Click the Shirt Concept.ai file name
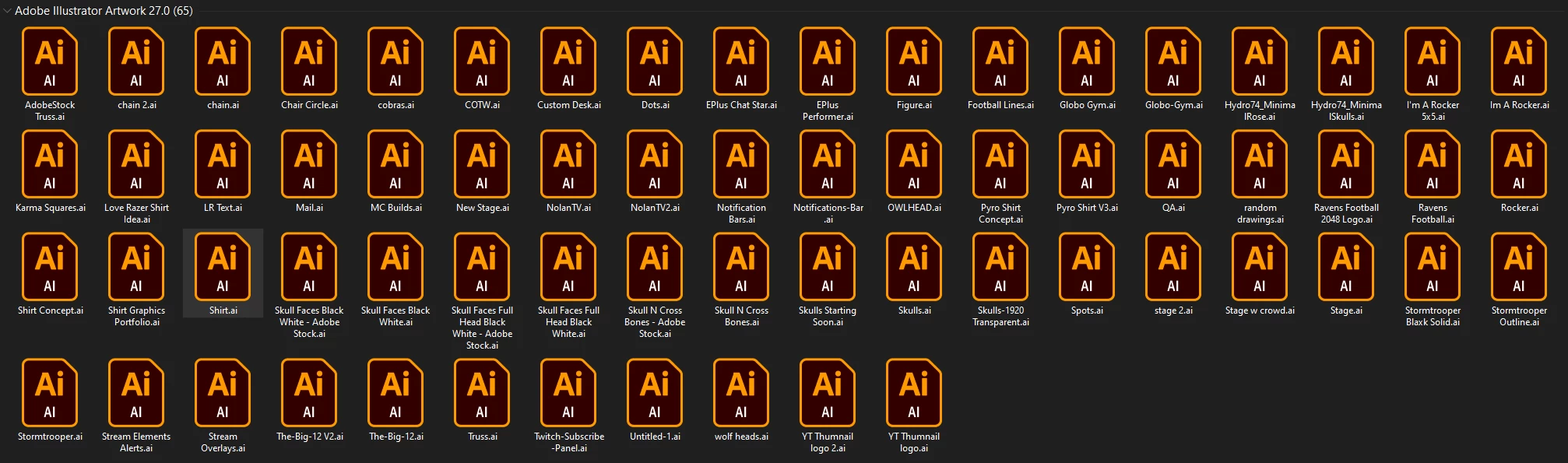The width and height of the screenshot is (1568, 463). coord(50,310)
